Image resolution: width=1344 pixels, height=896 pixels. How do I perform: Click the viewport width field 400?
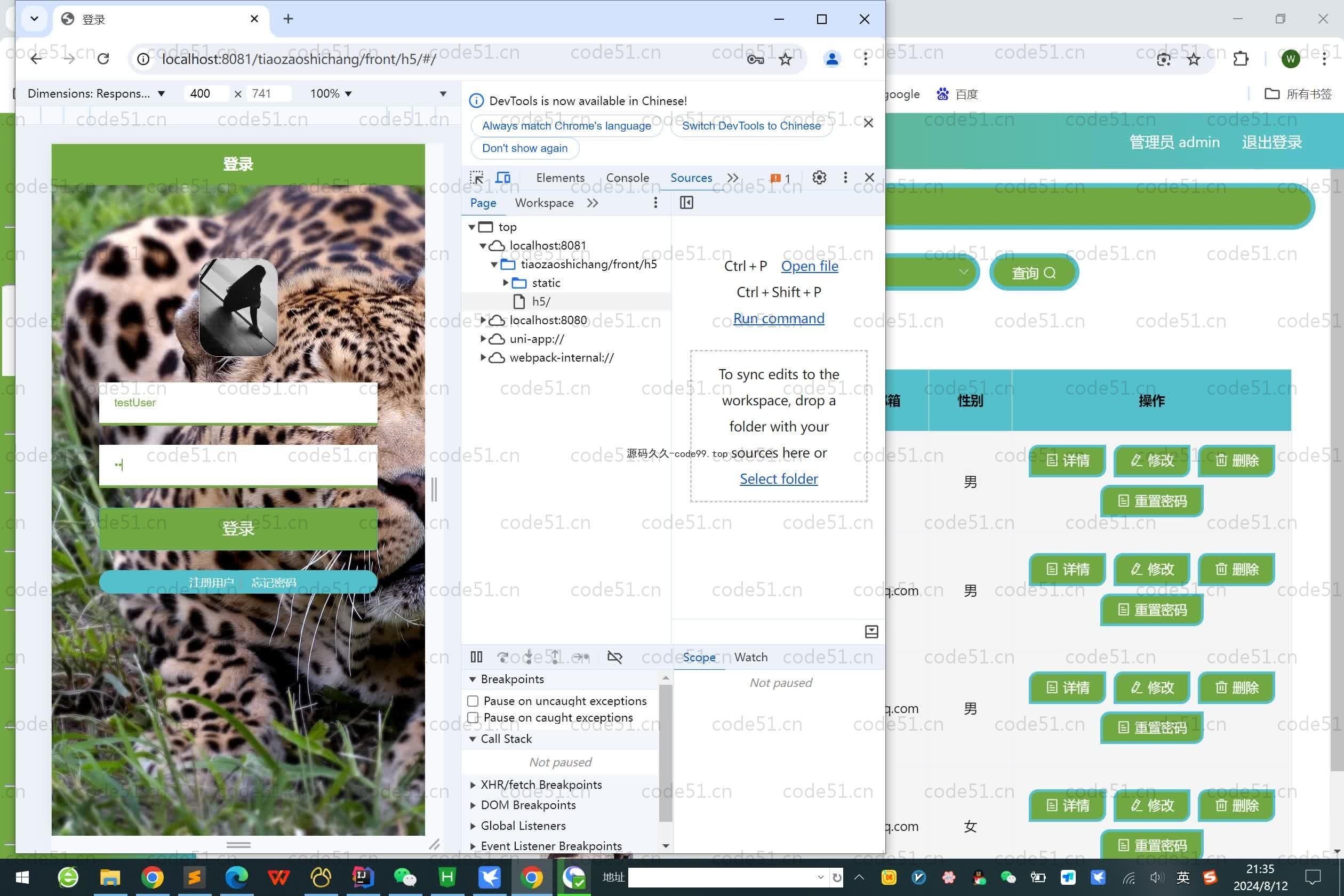coord(206,94)
